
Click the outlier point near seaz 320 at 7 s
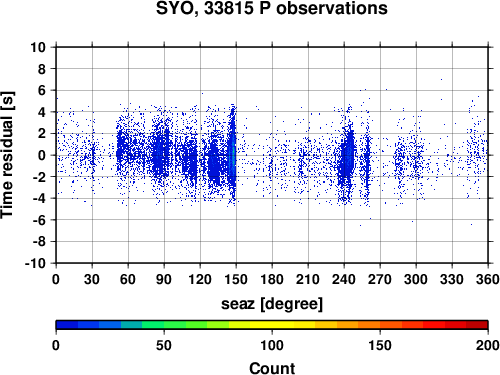441,79
